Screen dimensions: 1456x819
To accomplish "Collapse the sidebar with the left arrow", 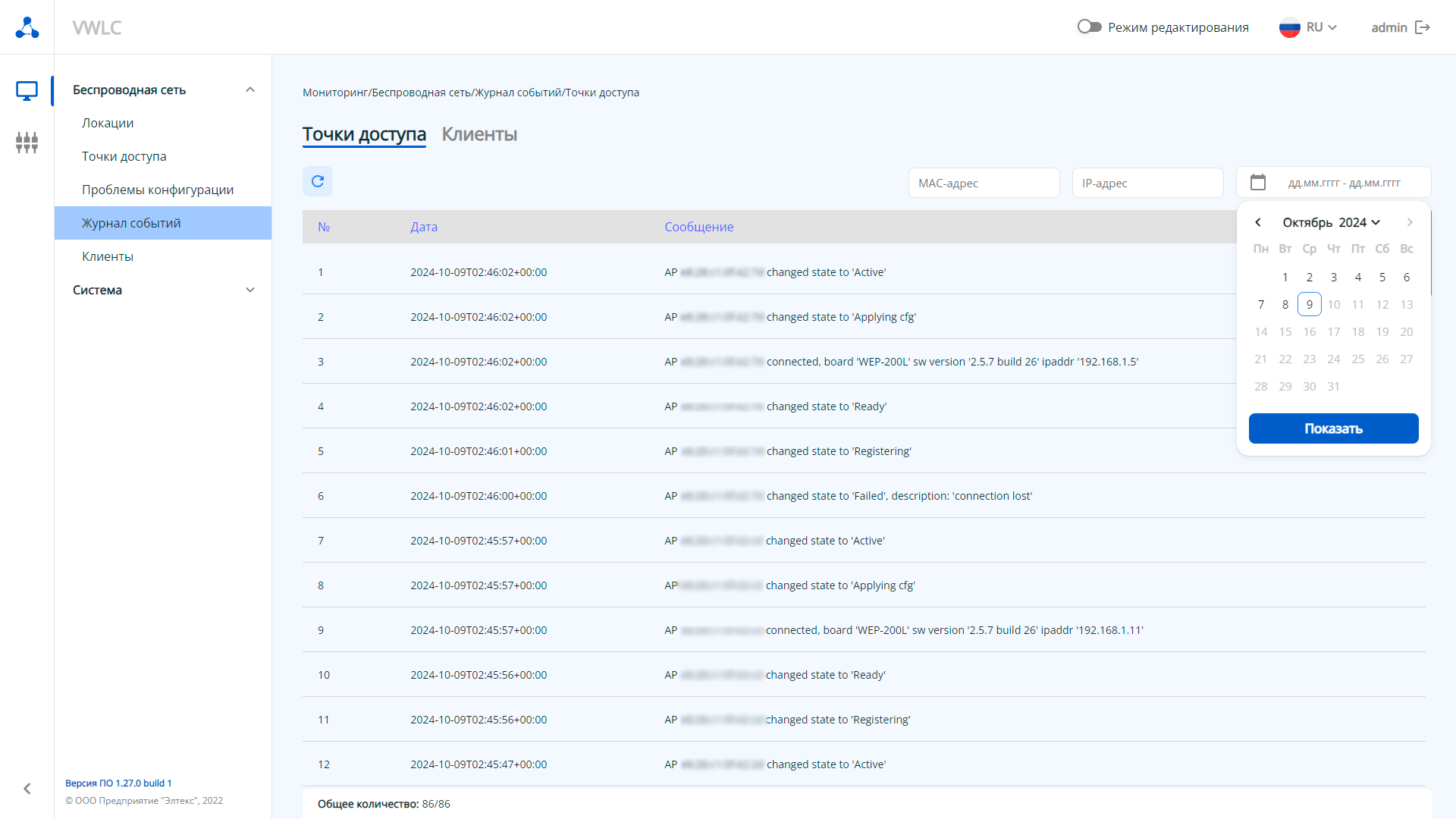I will 27,789.
